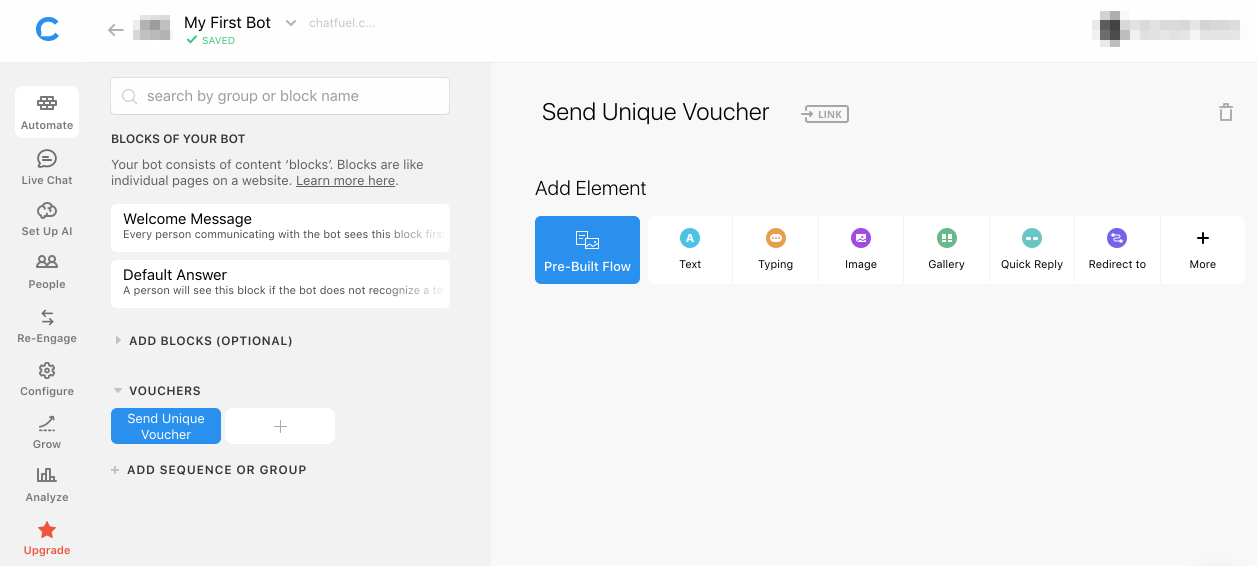Screen dimensions: 1257x566
Task: Open Set Up AI section
Action: (47, 219)
